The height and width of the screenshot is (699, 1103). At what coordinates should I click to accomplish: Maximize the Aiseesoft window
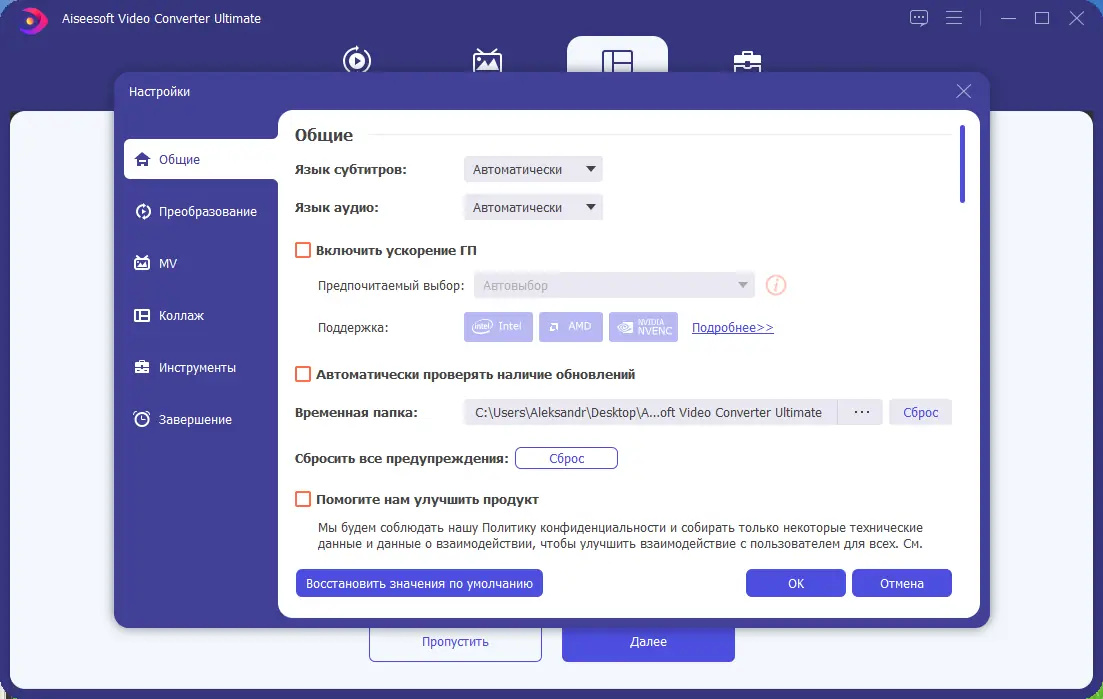1042,19
